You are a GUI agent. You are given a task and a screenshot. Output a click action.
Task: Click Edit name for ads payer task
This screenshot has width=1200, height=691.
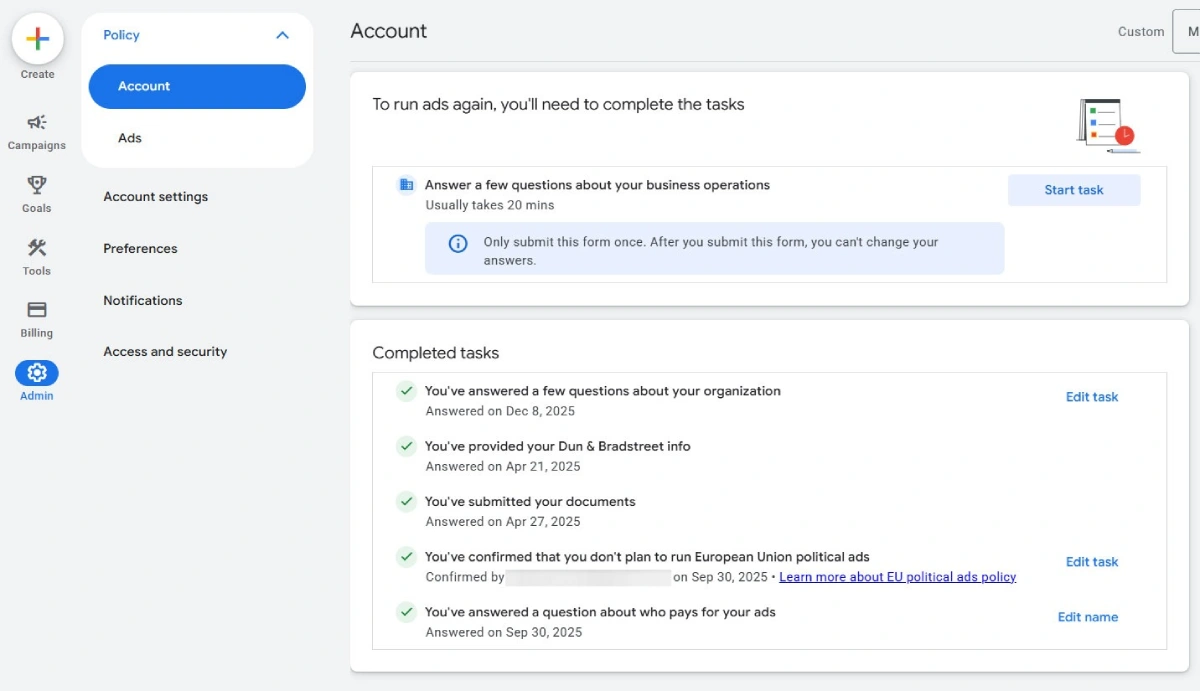[1088, 617]
